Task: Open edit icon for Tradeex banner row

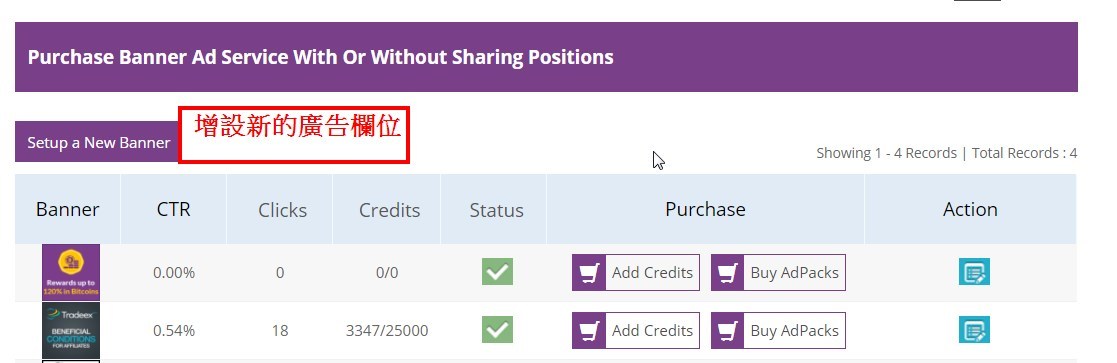Action: point(974,330)
